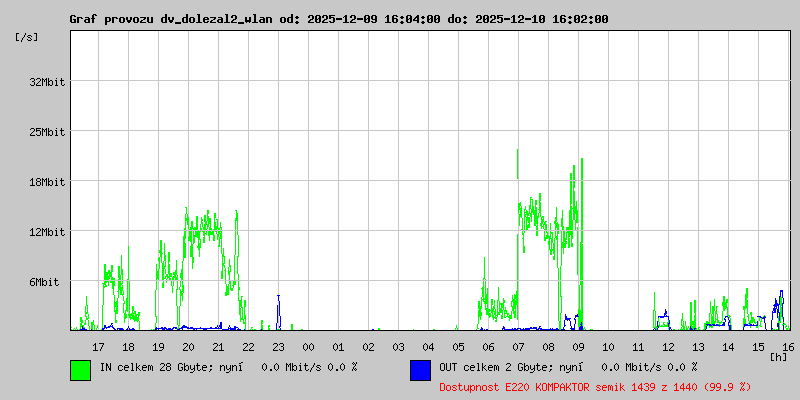This screenshot has width=800, height=400.
Task: Select hour 16 on the time axis
Action: point(788,347)
